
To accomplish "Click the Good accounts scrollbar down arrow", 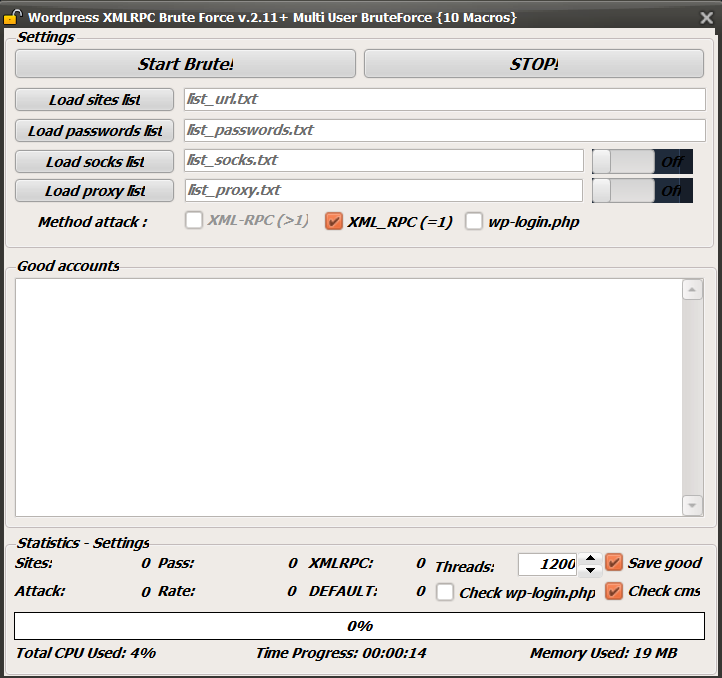I will pyautogui.click(x=692, y=505).
